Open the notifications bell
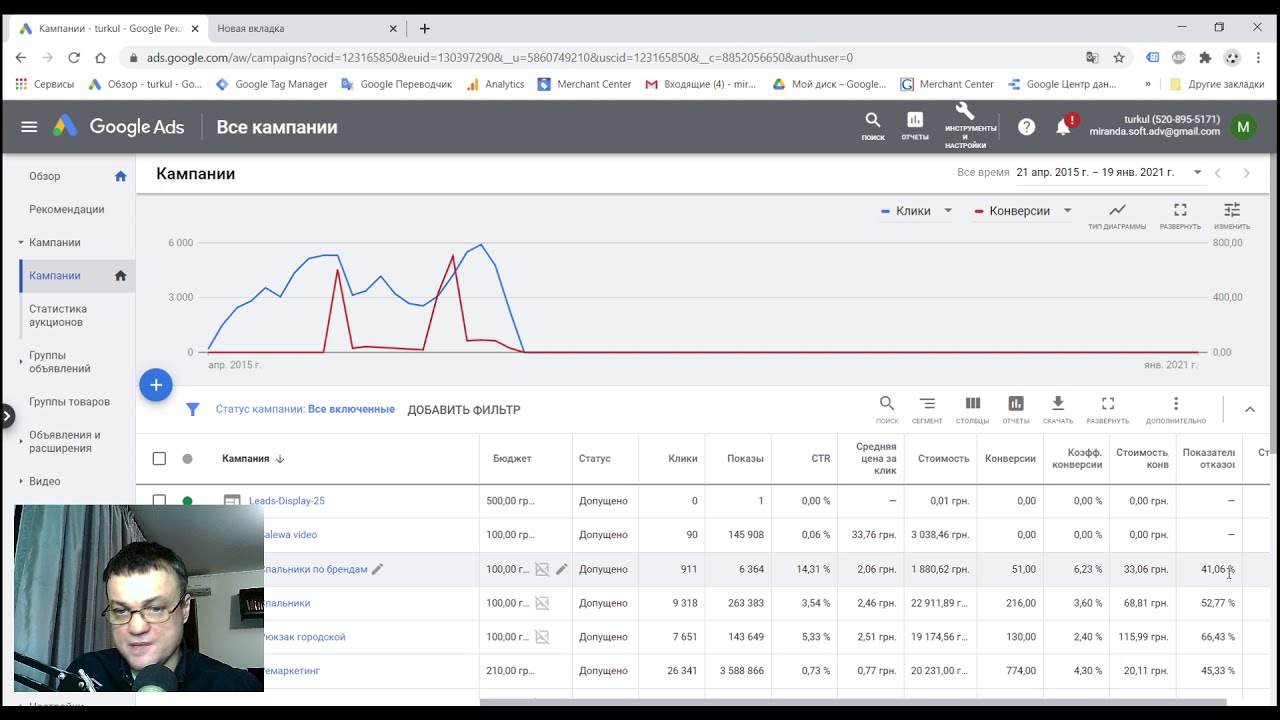Image resolution: width=1280 pixels, height=720 pixels. tap(1064, 127)
